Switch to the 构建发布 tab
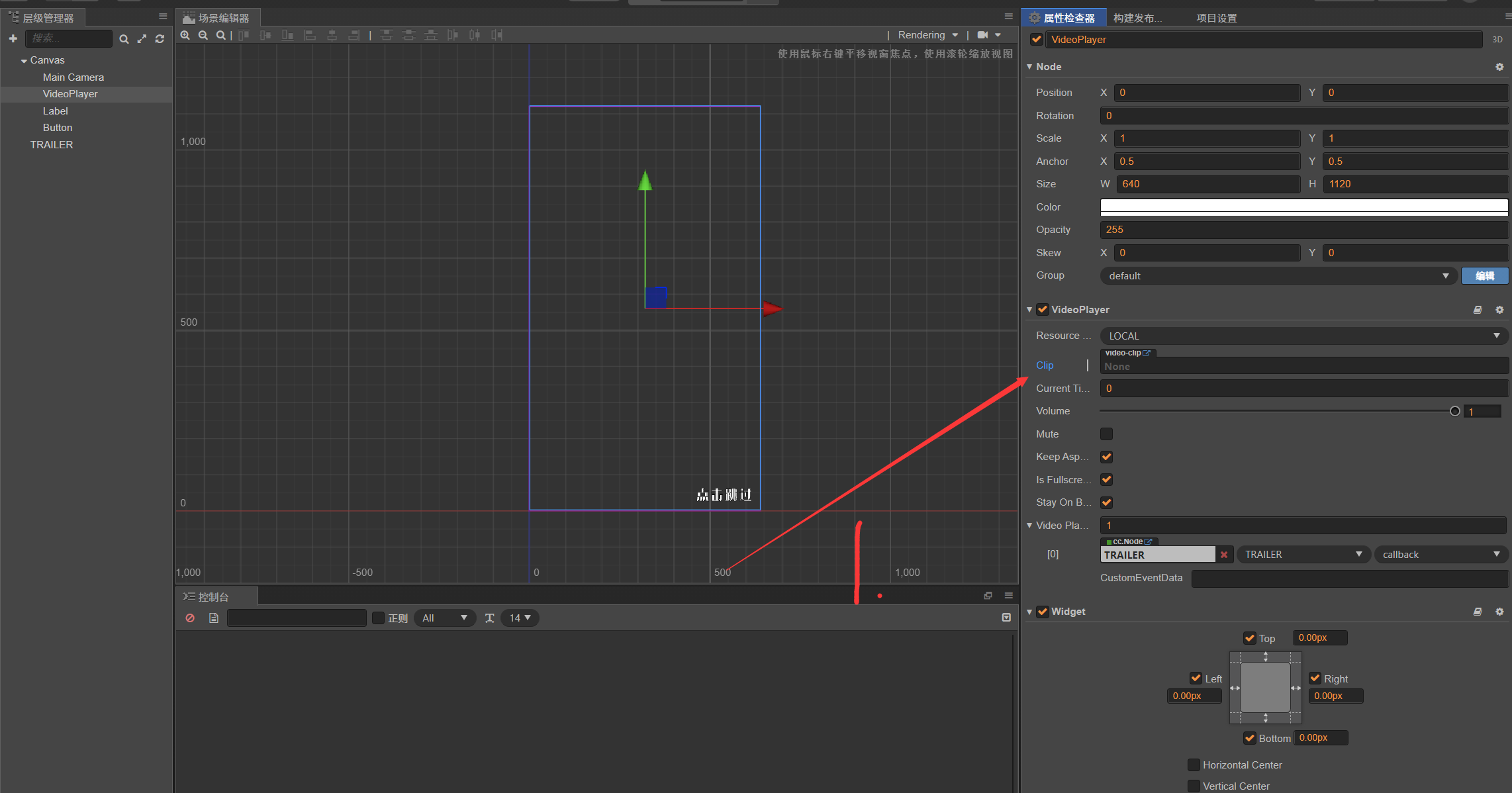The height and width of the screenshot is (793, 1512). (1137, 18)
